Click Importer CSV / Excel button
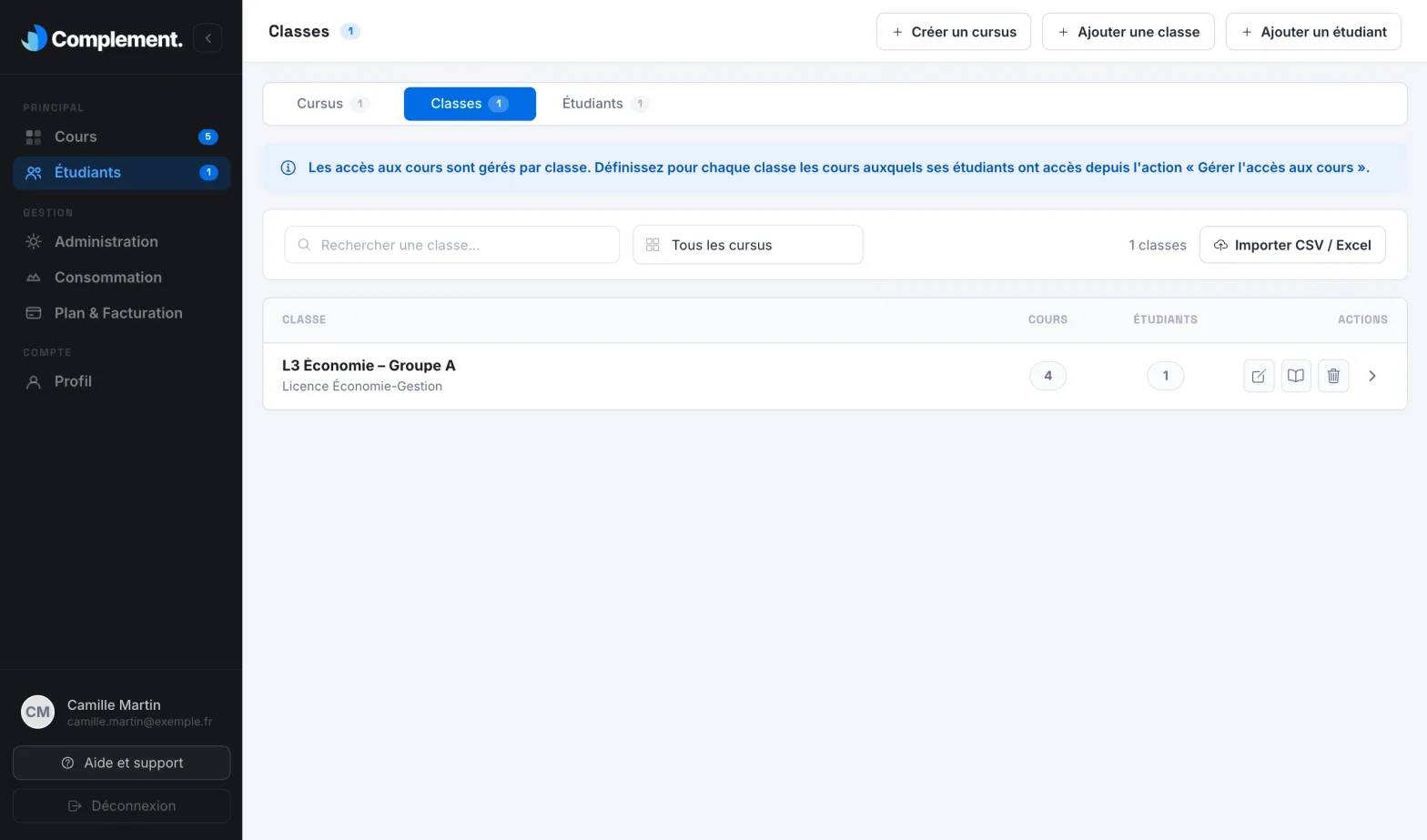This screenshot has height=840, width=1427. pos(1292,245)
